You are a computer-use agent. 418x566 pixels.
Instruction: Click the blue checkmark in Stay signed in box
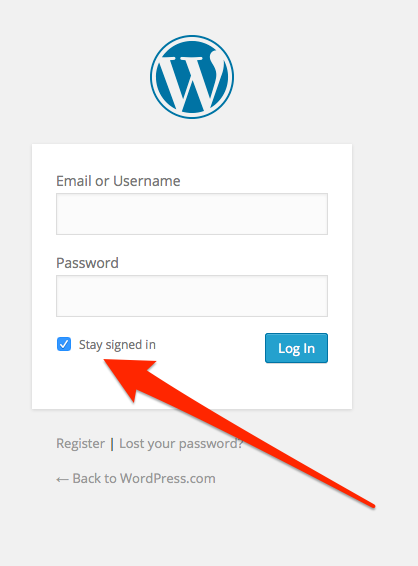[x=64, y=344]
